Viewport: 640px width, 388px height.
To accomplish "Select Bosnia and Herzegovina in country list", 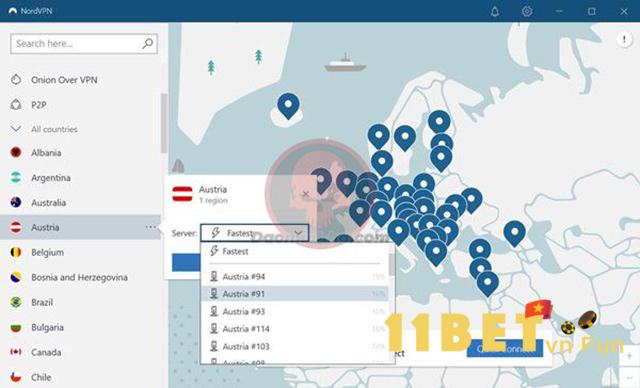I will coord(81,277).
